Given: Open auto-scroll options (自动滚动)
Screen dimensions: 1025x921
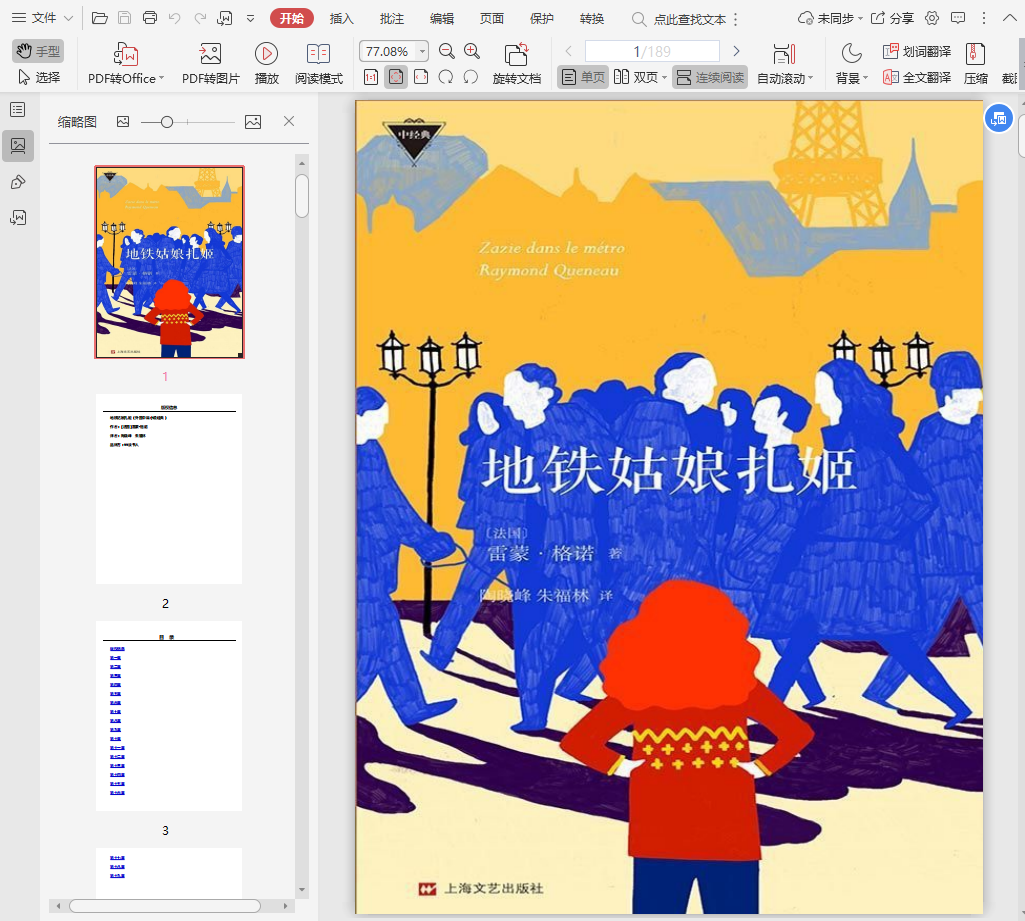Looking at the screenshot, I should pyautogui.click(x=784, y=63).
